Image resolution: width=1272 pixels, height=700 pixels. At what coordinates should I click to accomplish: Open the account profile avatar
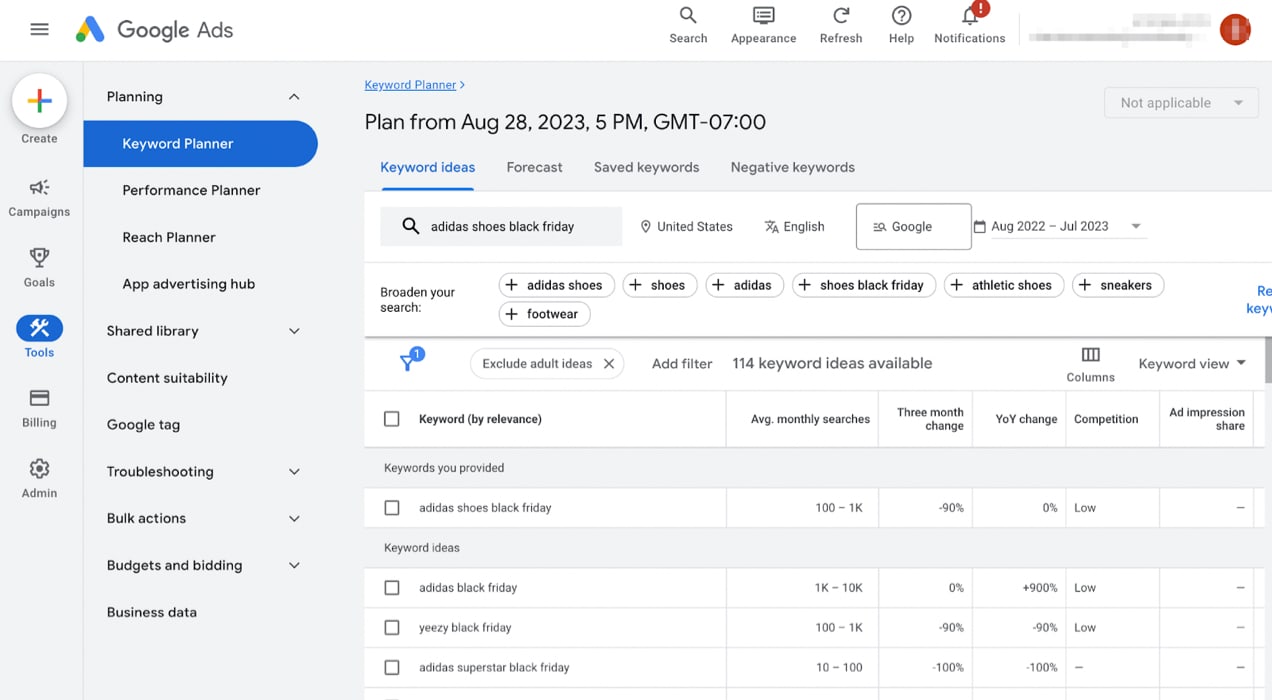tap(1235, 29)
